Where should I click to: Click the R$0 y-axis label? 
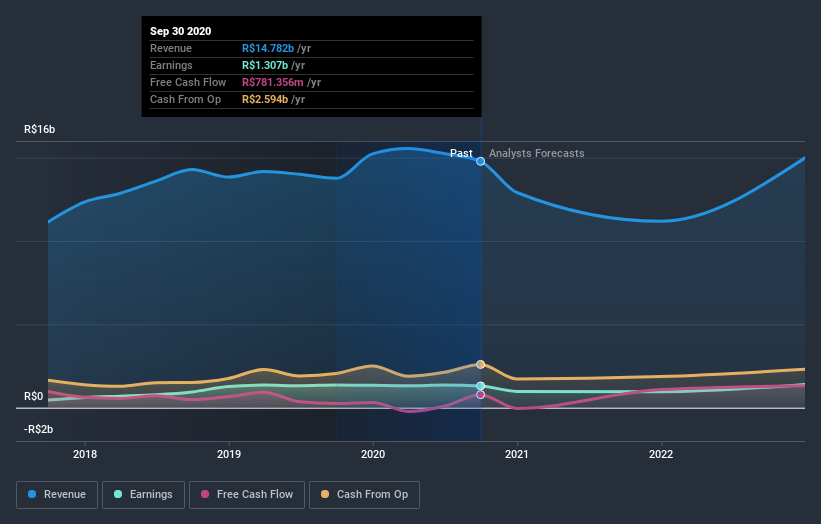click(x=34, y=396)
